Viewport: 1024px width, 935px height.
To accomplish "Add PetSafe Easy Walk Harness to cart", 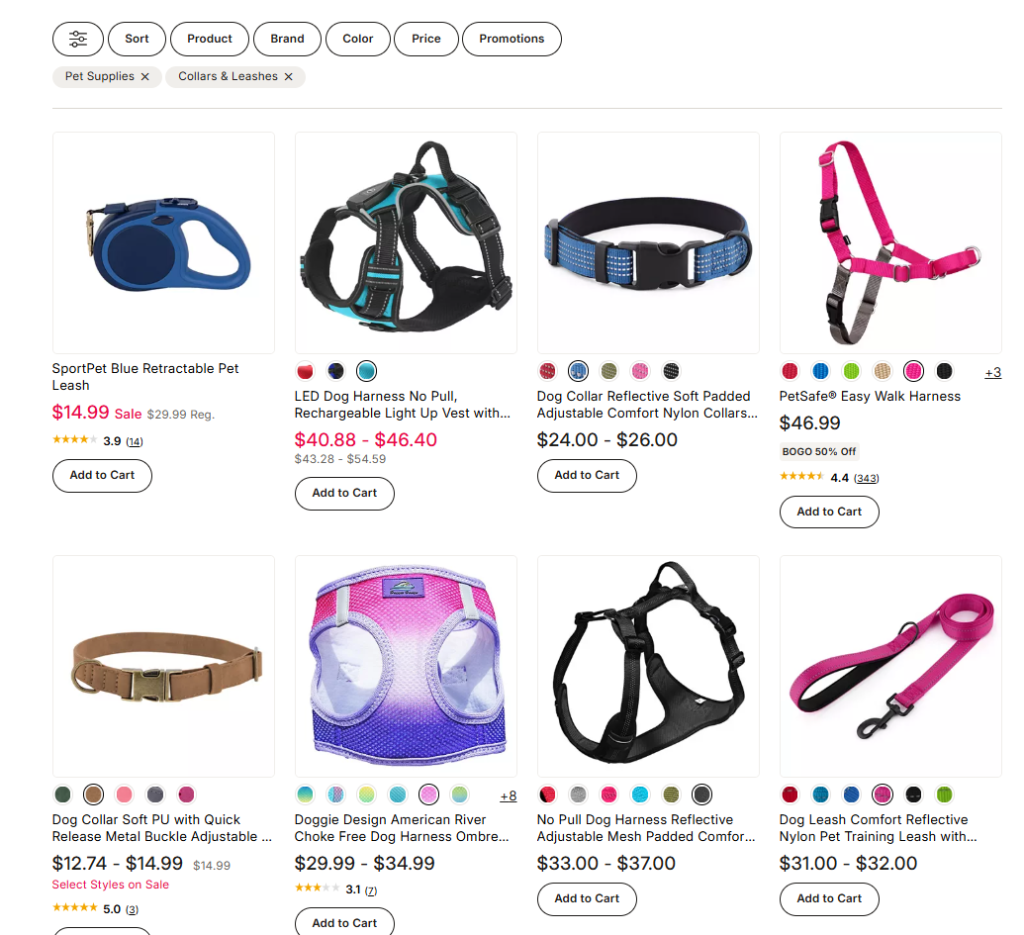I will click(829, 512).
